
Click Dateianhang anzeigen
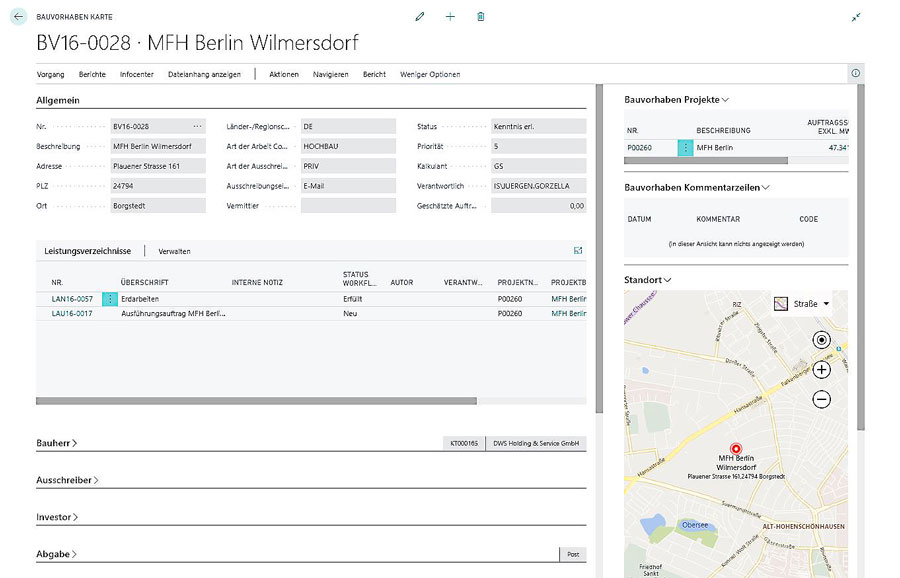pyautogui.click(x=204, y=74)
